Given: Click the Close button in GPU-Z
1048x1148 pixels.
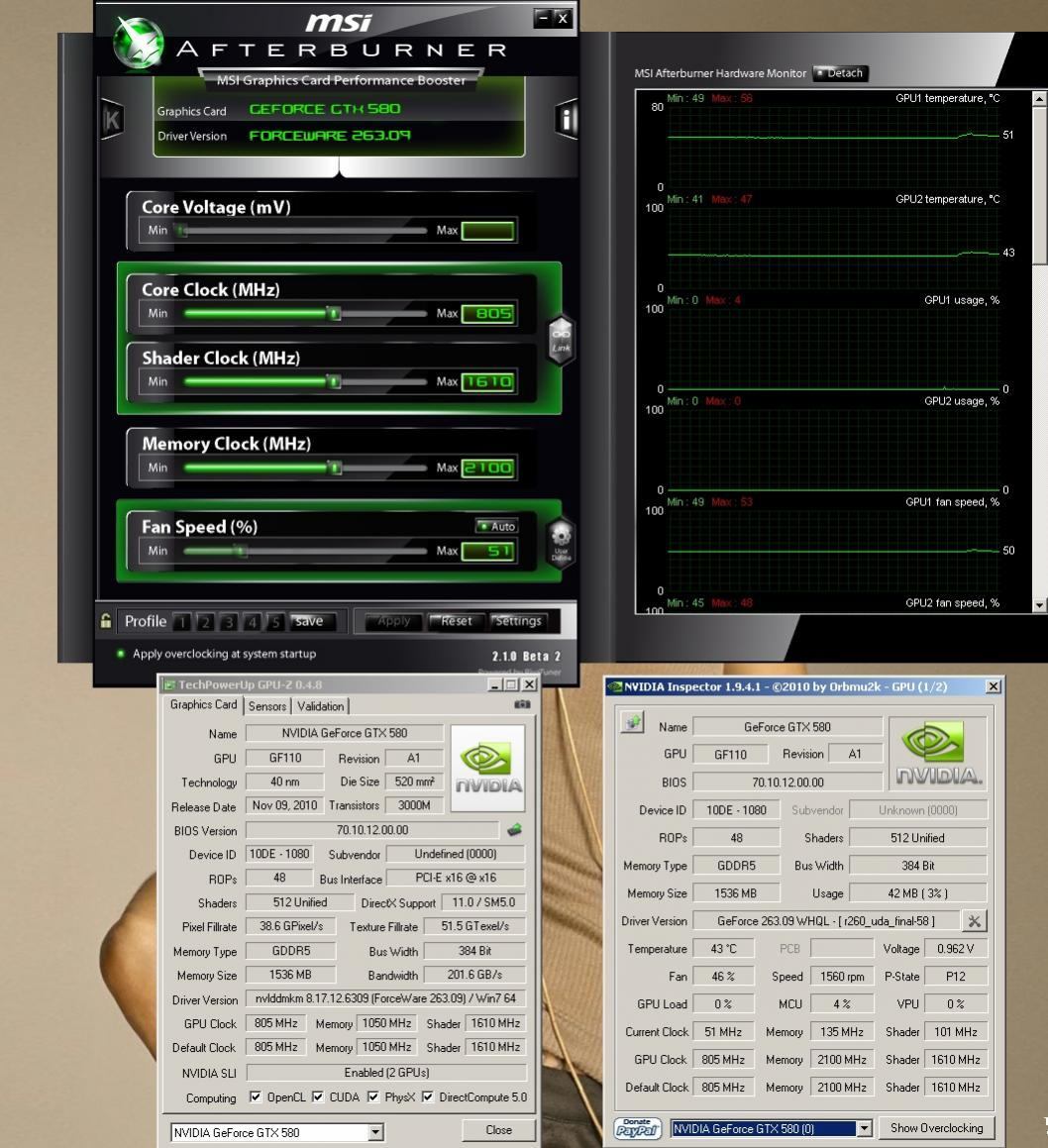Looking at the screenshot, I should pyautogui.click(x=498, y=1130).
